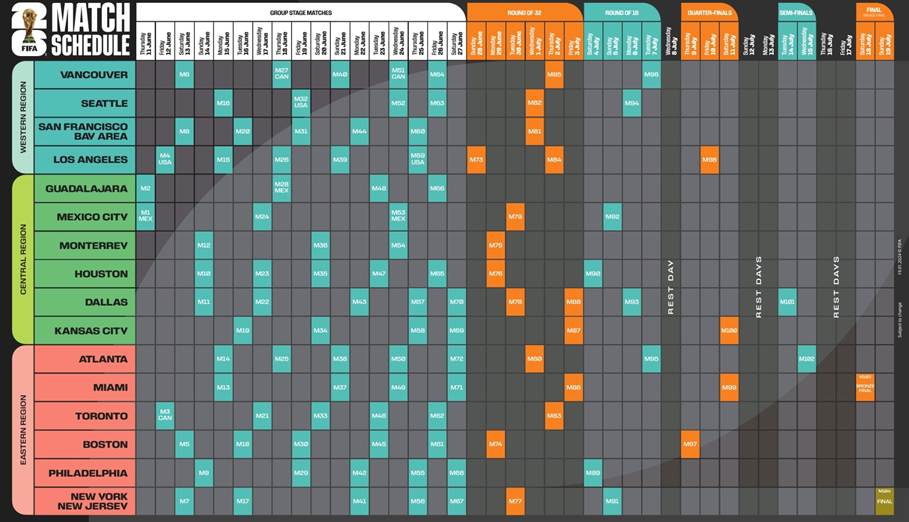Click the LOS ANGELES city row label
This screenshot has width=909, height=522.
point(85,160)
